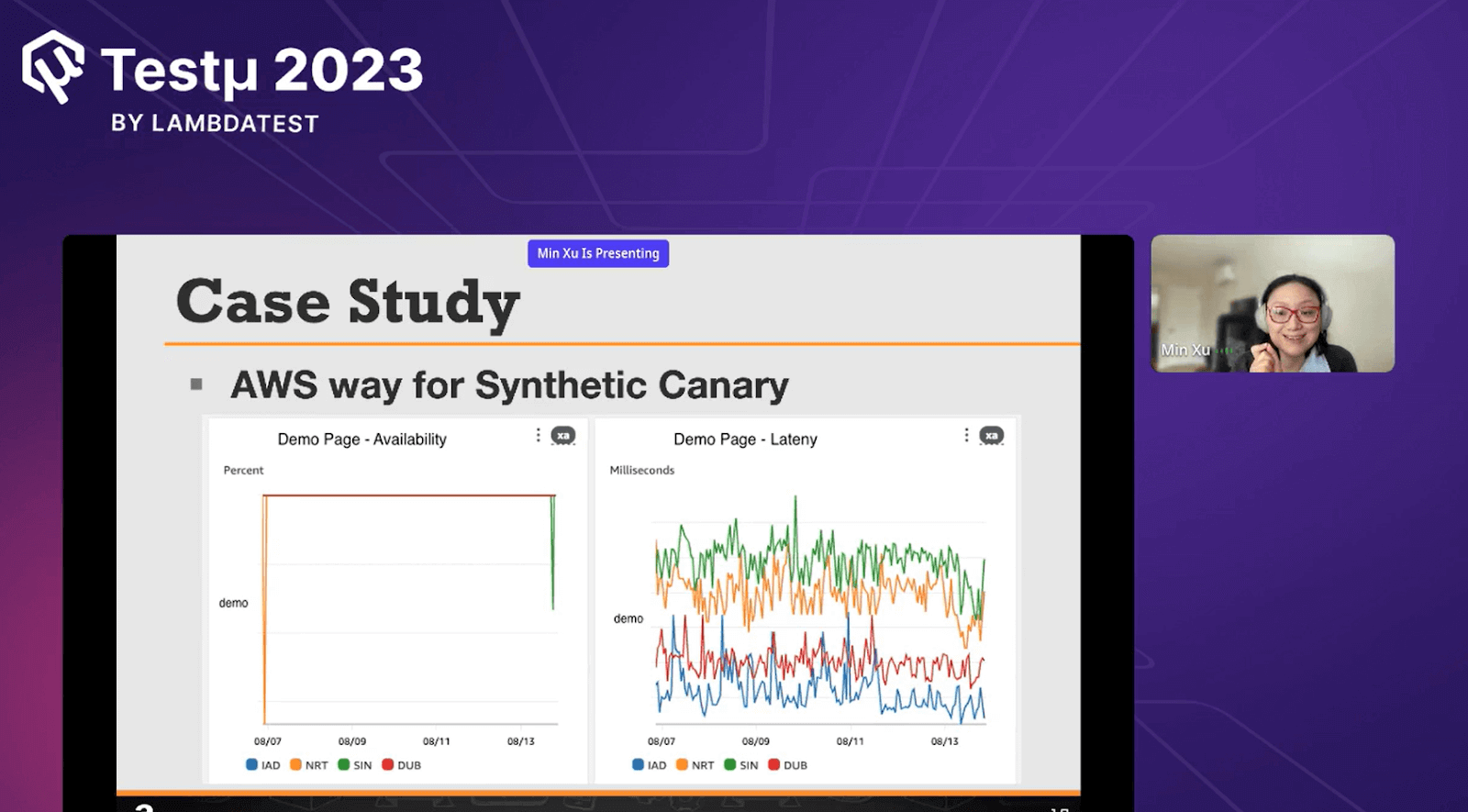Click the Lateny chart xa badge icon
Image resolution: width=1468 pixels, height=812 pixels.
click(x=992, y=436)
